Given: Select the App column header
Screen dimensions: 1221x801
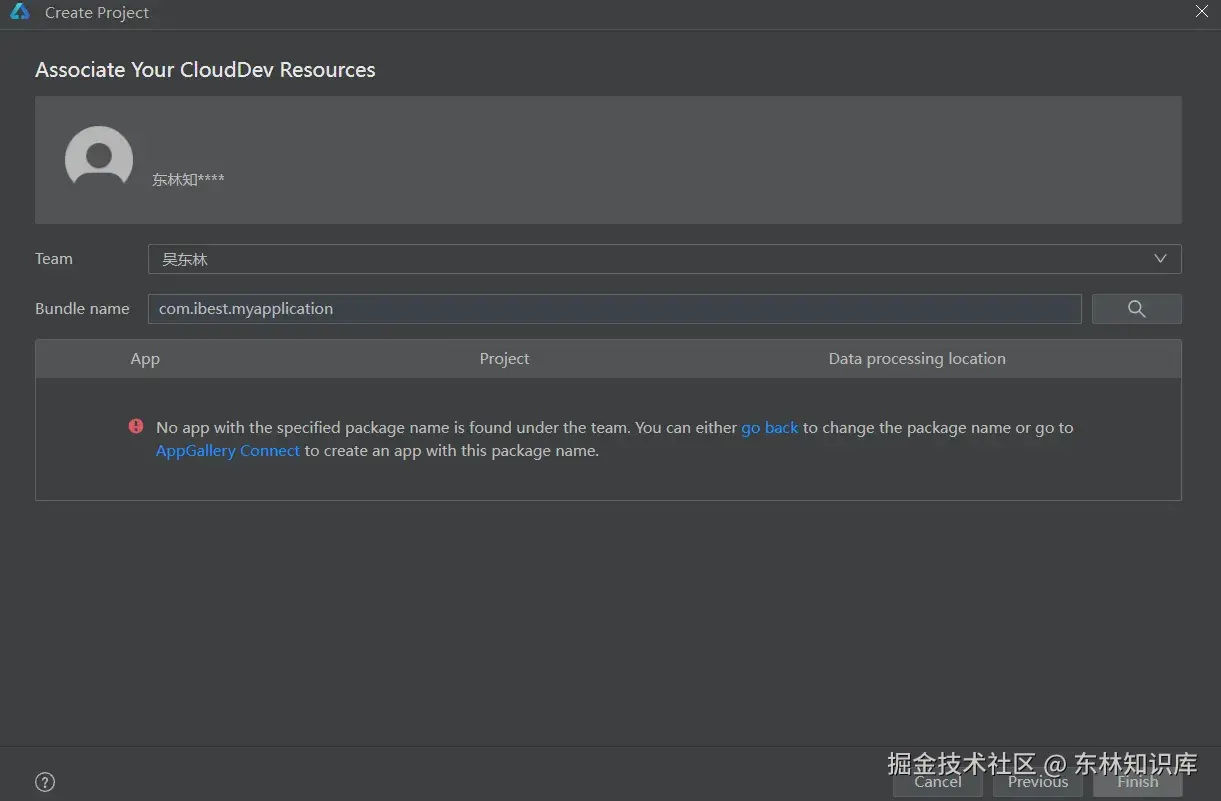Looking at the screenshot, I should (x=145, y=359).
